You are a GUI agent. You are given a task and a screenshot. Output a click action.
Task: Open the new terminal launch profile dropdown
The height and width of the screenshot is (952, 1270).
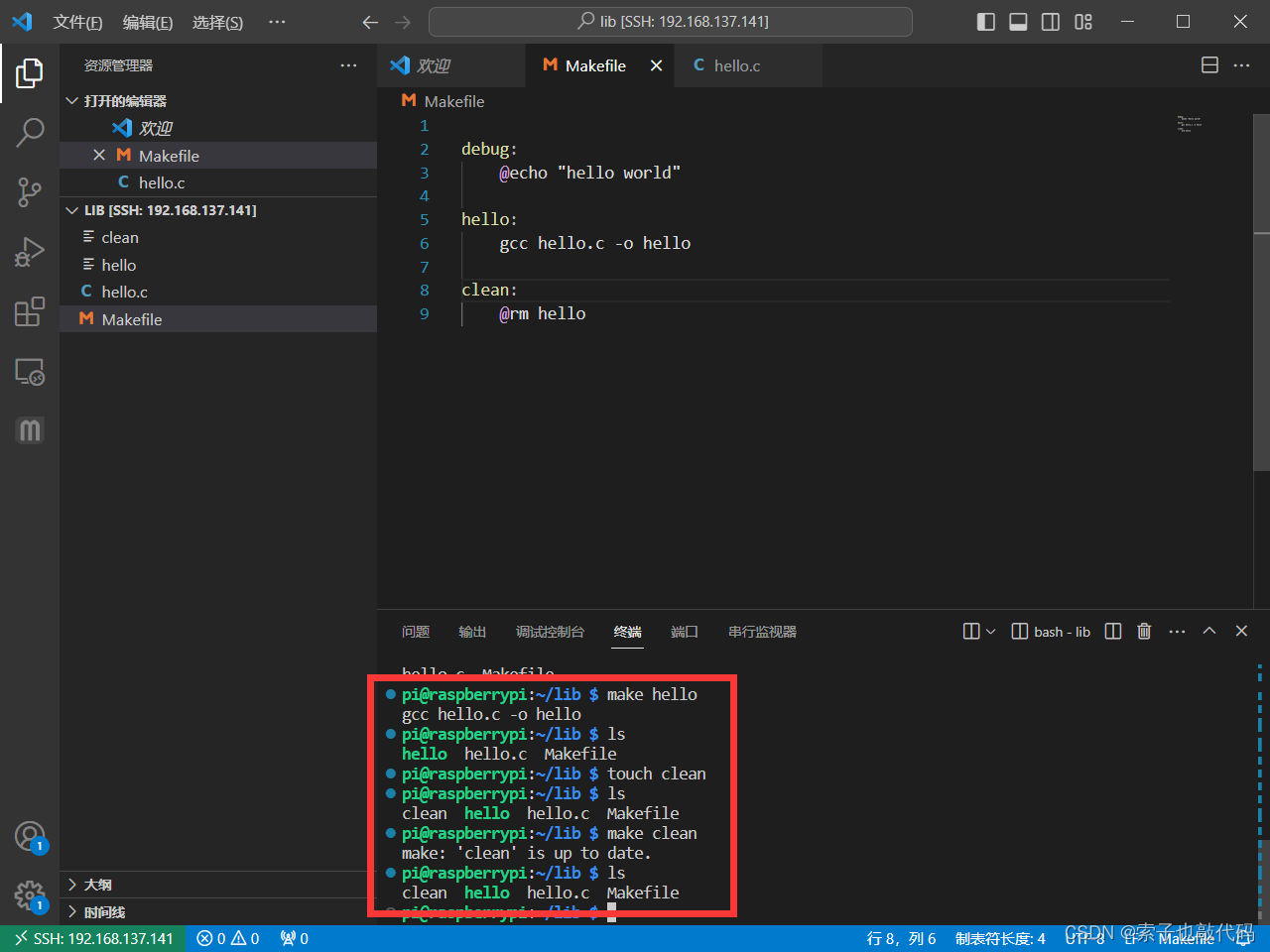(990, 632)
